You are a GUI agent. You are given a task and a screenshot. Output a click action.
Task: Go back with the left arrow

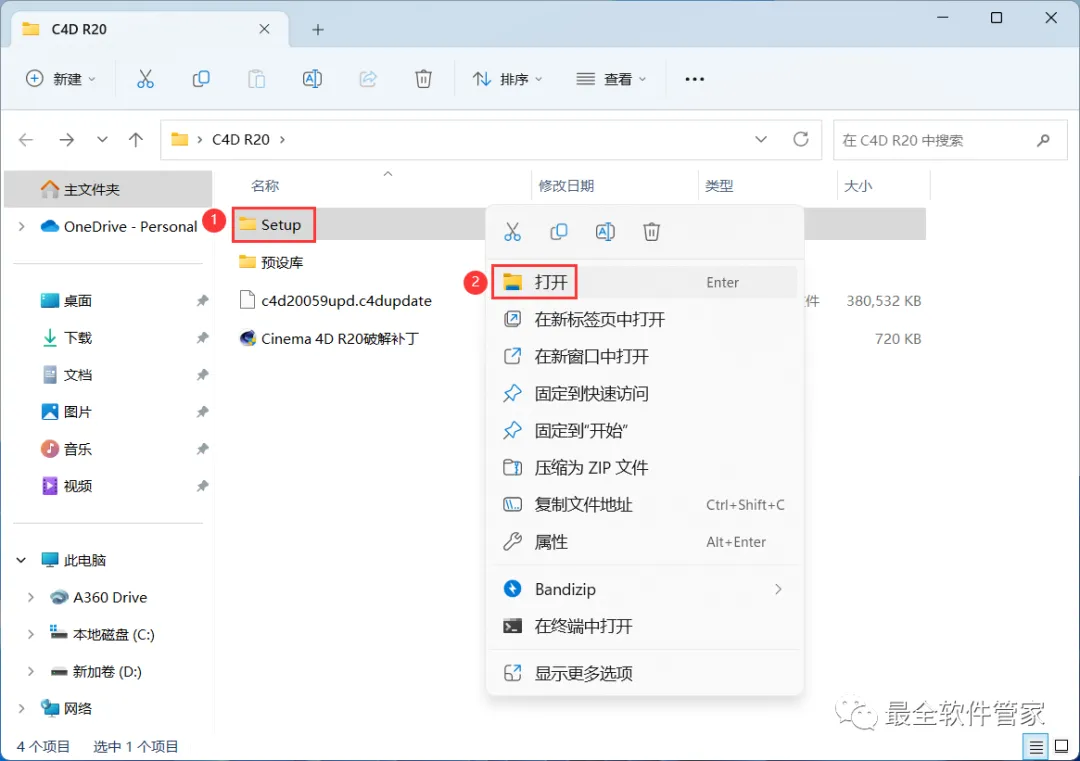pos(26,140)
